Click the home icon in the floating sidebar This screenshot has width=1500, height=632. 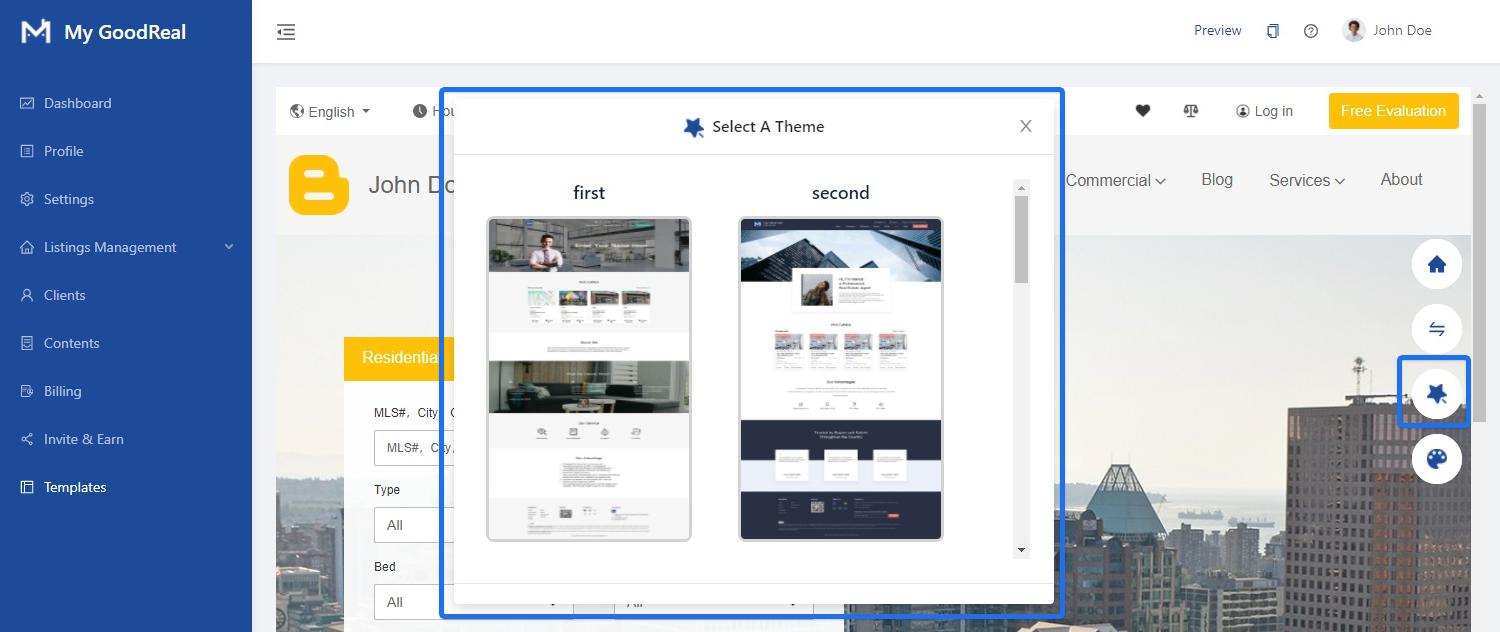1436,264
